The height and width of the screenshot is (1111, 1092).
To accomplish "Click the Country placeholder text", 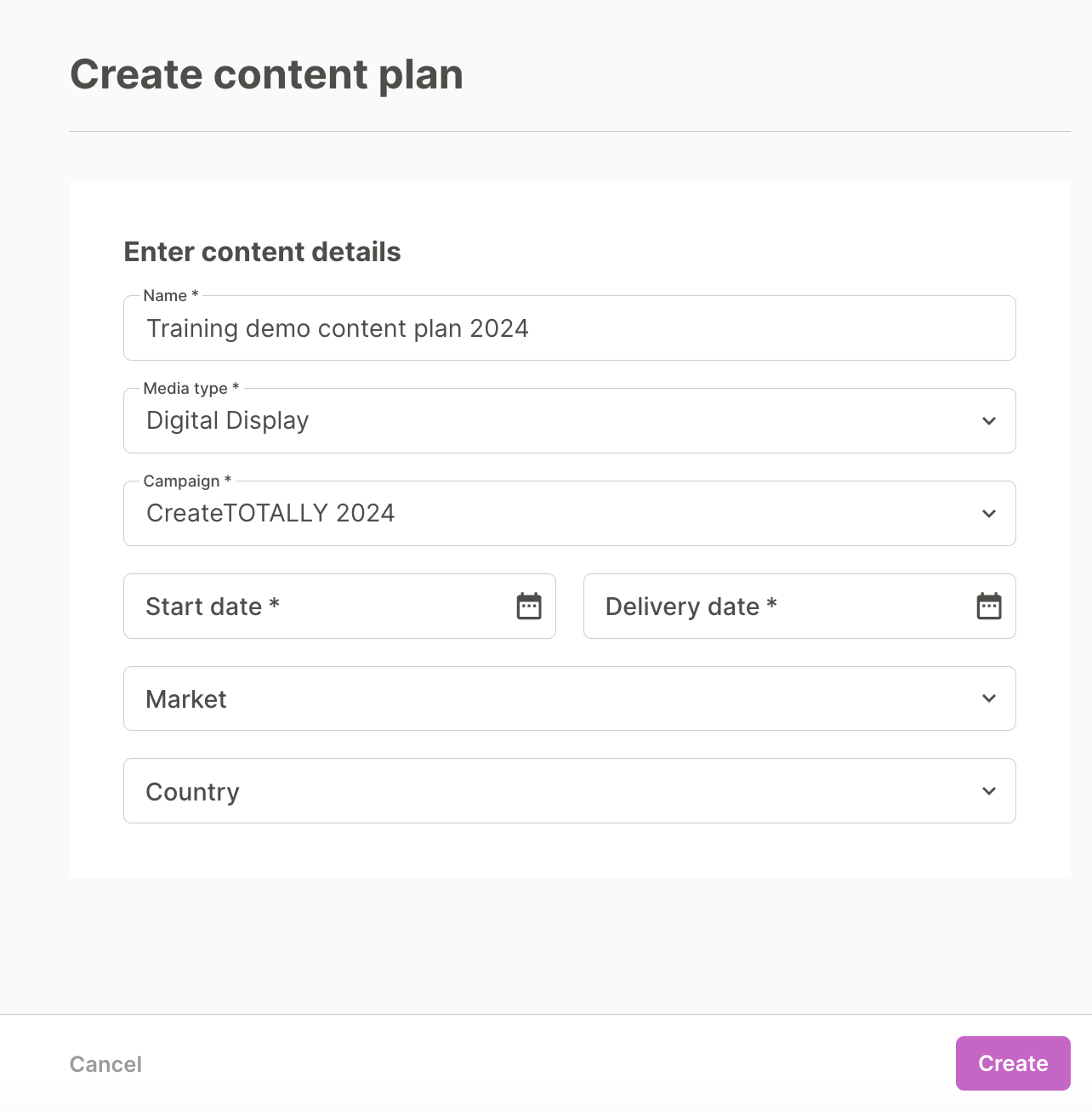I will (193, 792).
